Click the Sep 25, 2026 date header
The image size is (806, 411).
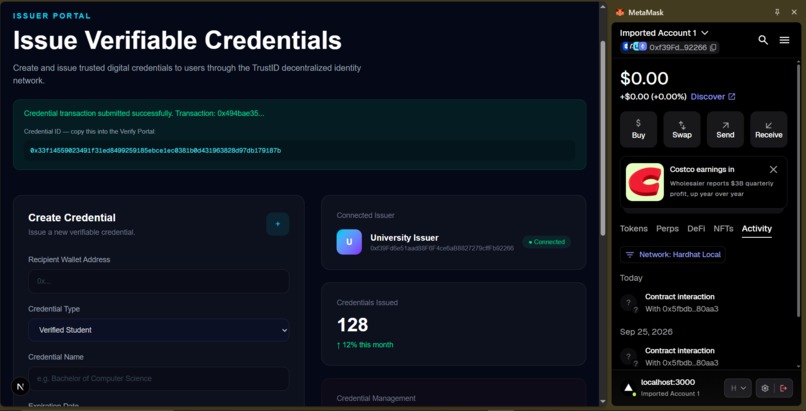647,332
